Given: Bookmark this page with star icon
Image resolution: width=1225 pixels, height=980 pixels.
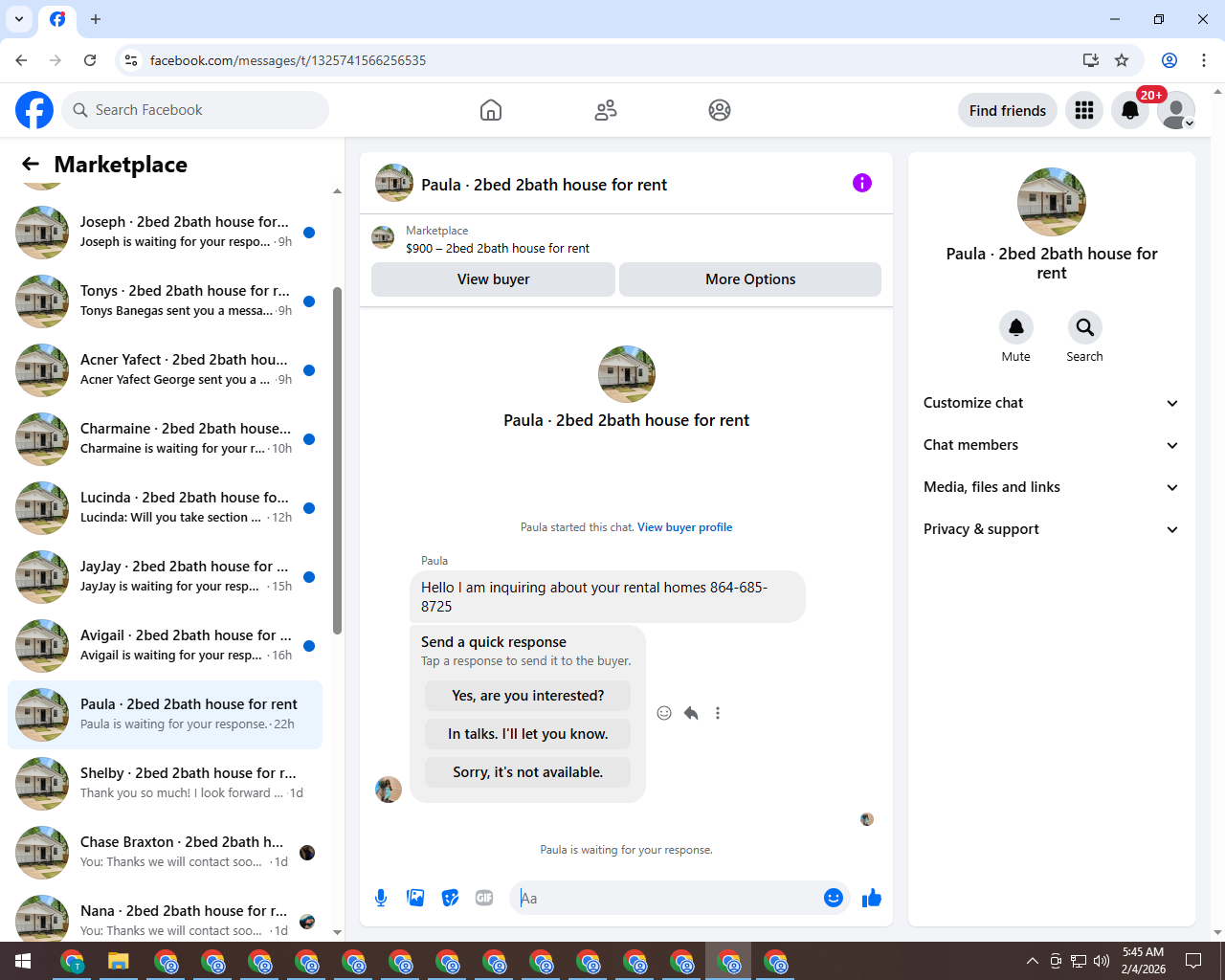Looking at the screenshot, I should point(1122,60).
